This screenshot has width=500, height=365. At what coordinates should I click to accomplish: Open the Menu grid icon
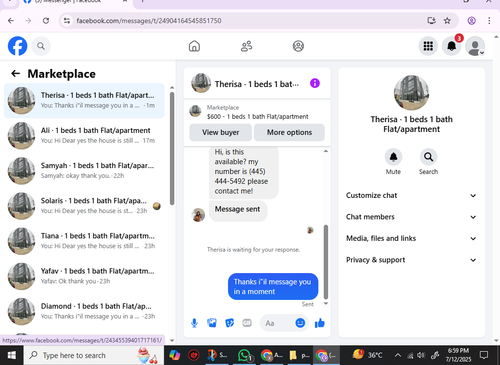428,46
